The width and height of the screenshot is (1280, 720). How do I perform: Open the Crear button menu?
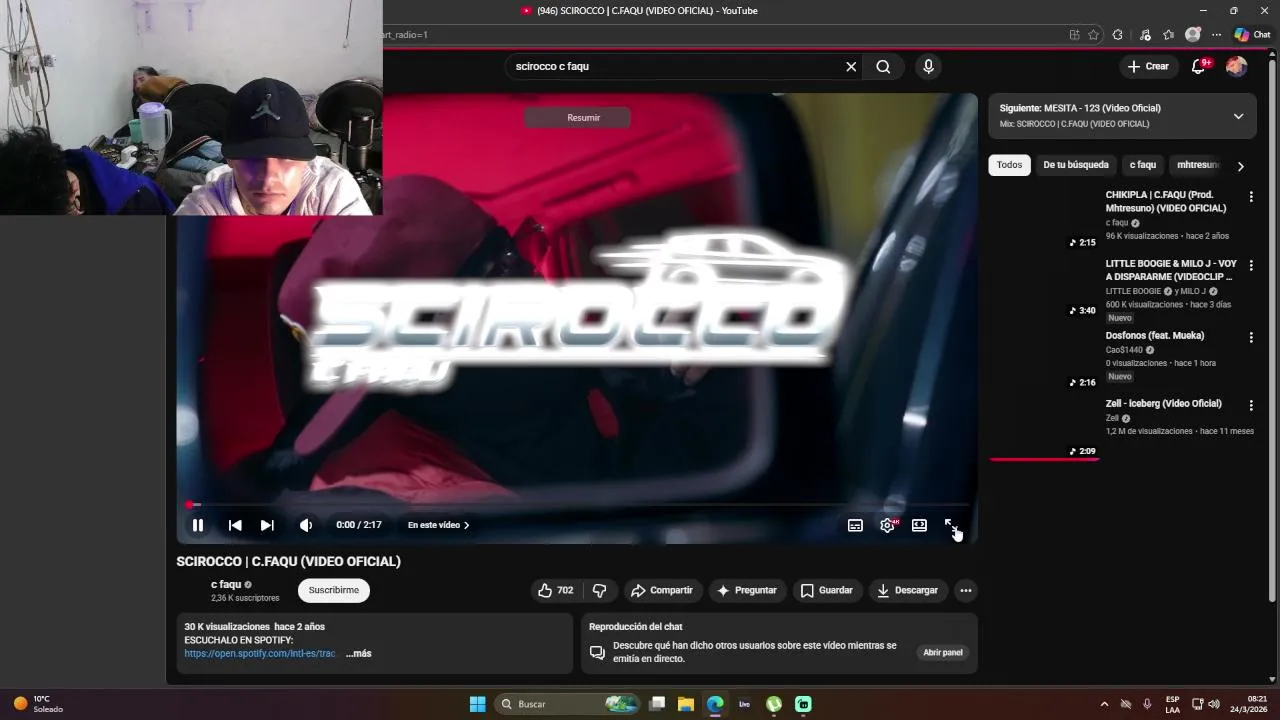pyautogui.click(x=1147, y=67)
